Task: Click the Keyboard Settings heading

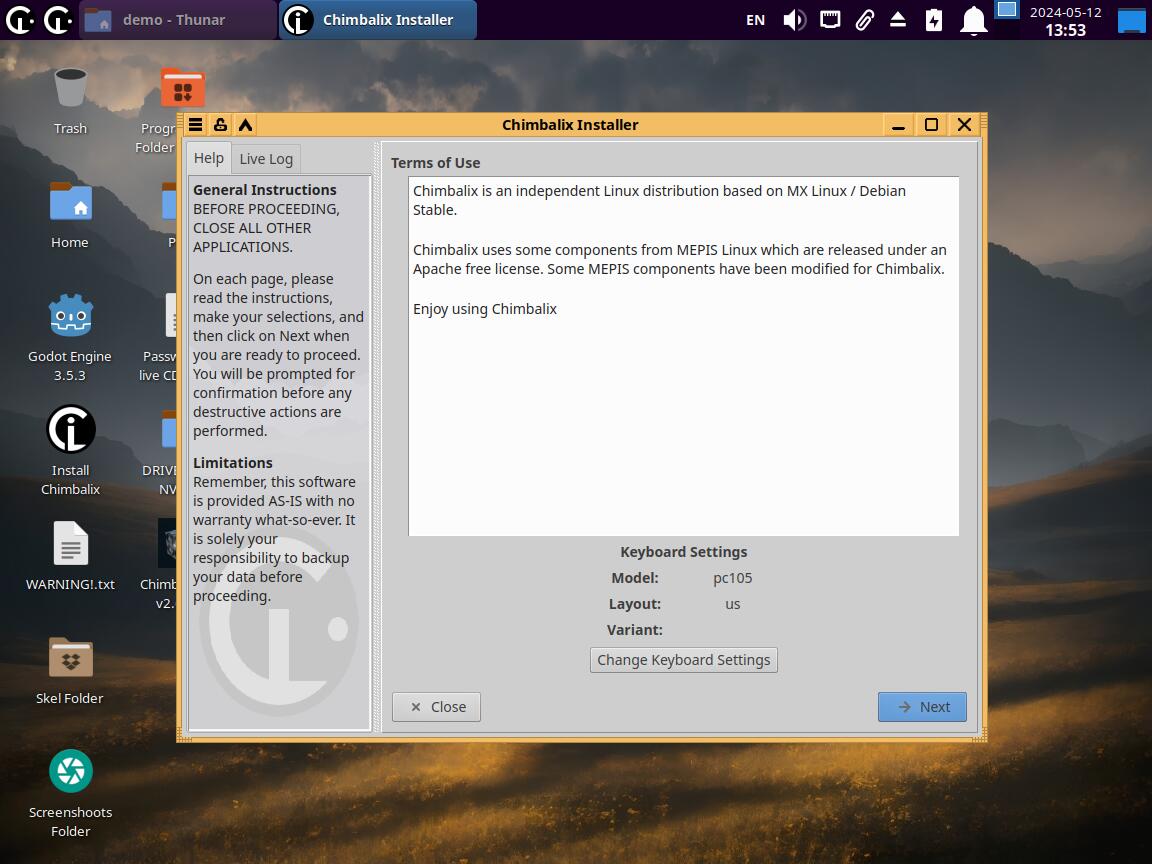Action: tap(683, 552)
